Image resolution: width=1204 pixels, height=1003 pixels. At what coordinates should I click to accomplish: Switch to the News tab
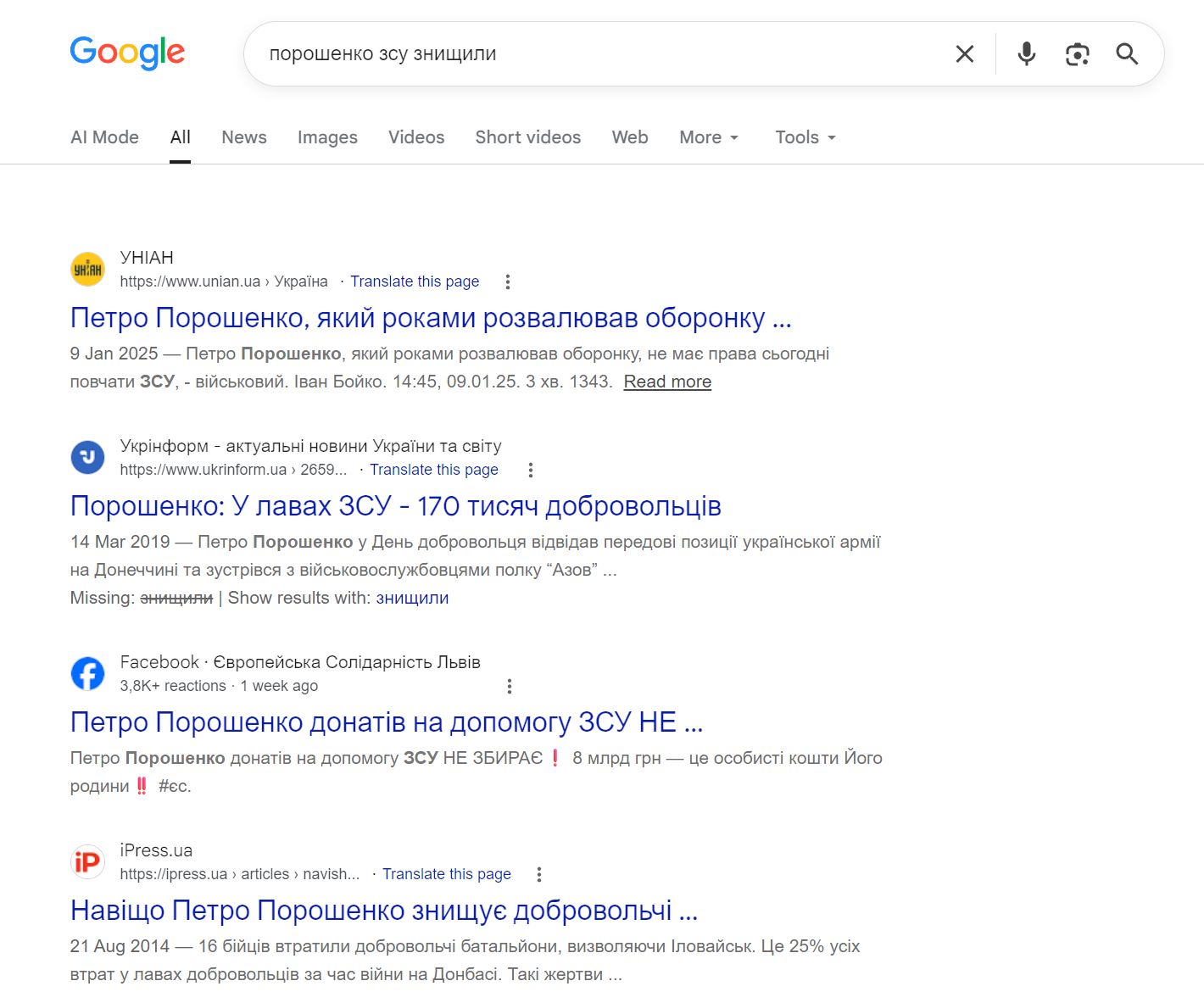point(244,137)
